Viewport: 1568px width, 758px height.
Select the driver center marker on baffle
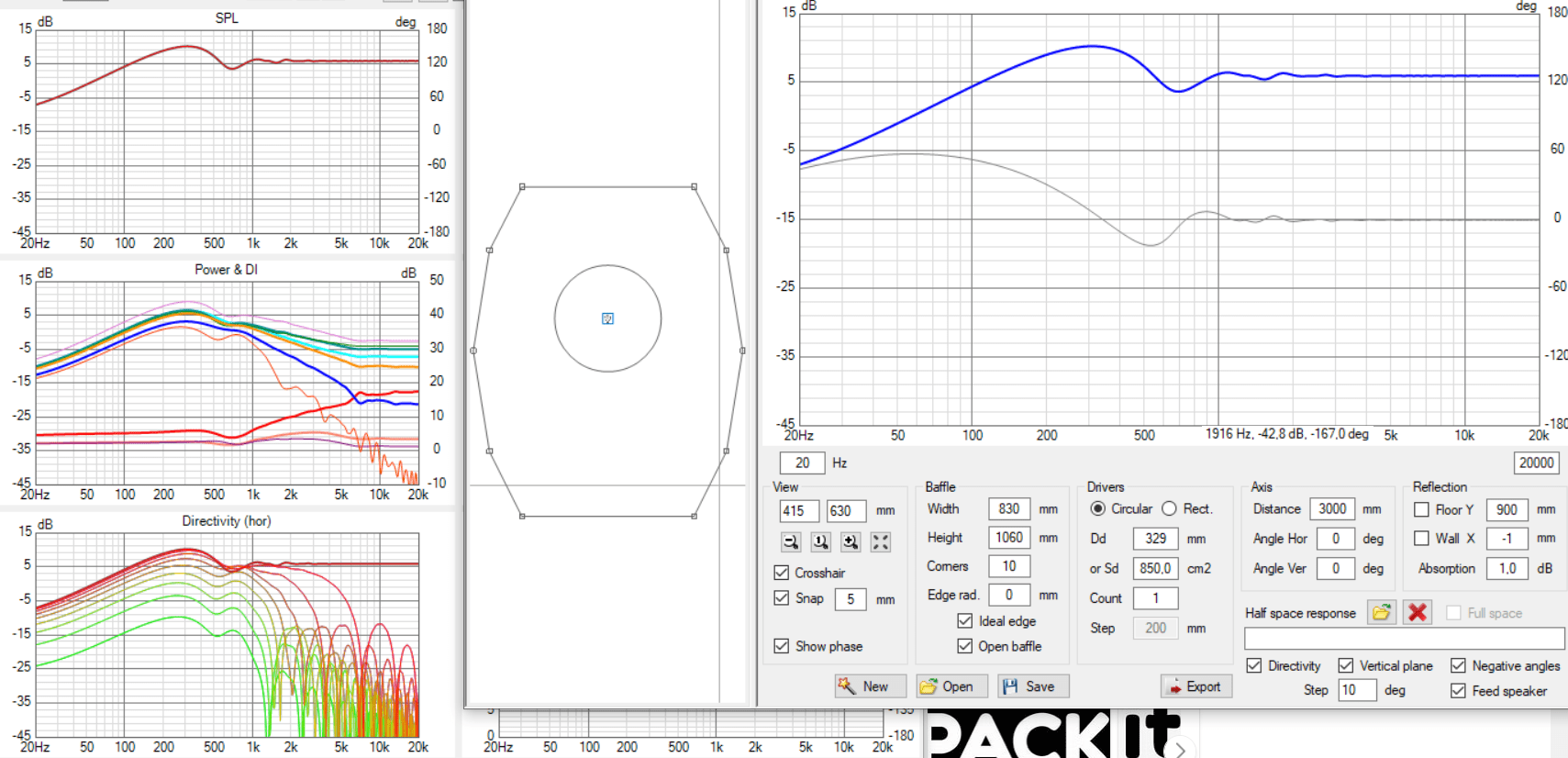tap(607, 318)
